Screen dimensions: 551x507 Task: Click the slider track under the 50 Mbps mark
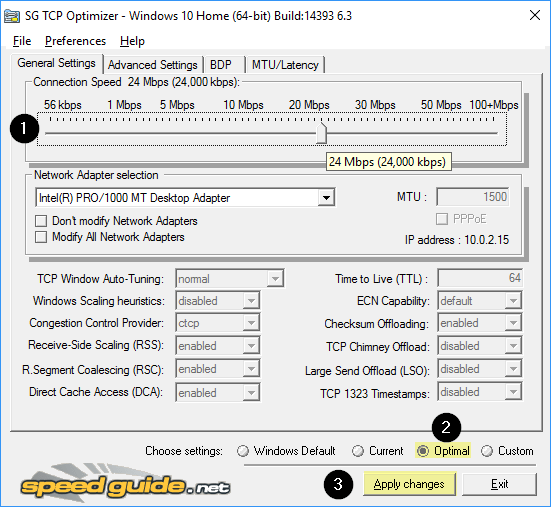click(x=441, y=133)
